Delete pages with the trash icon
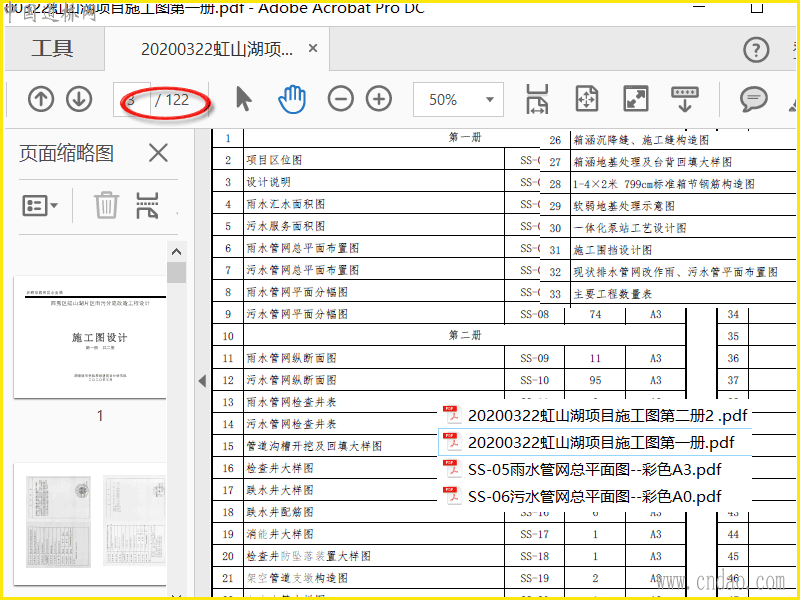Screen dimensions: 800x600 pyautogui.click(x=107, y=206)
